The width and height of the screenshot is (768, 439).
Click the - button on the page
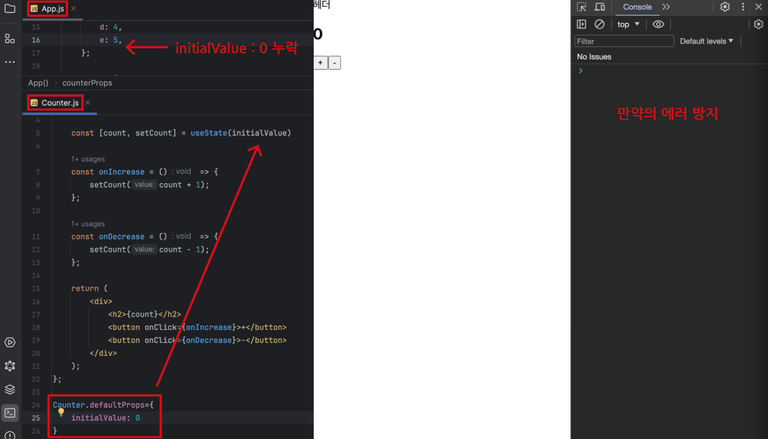coord(335,63)
